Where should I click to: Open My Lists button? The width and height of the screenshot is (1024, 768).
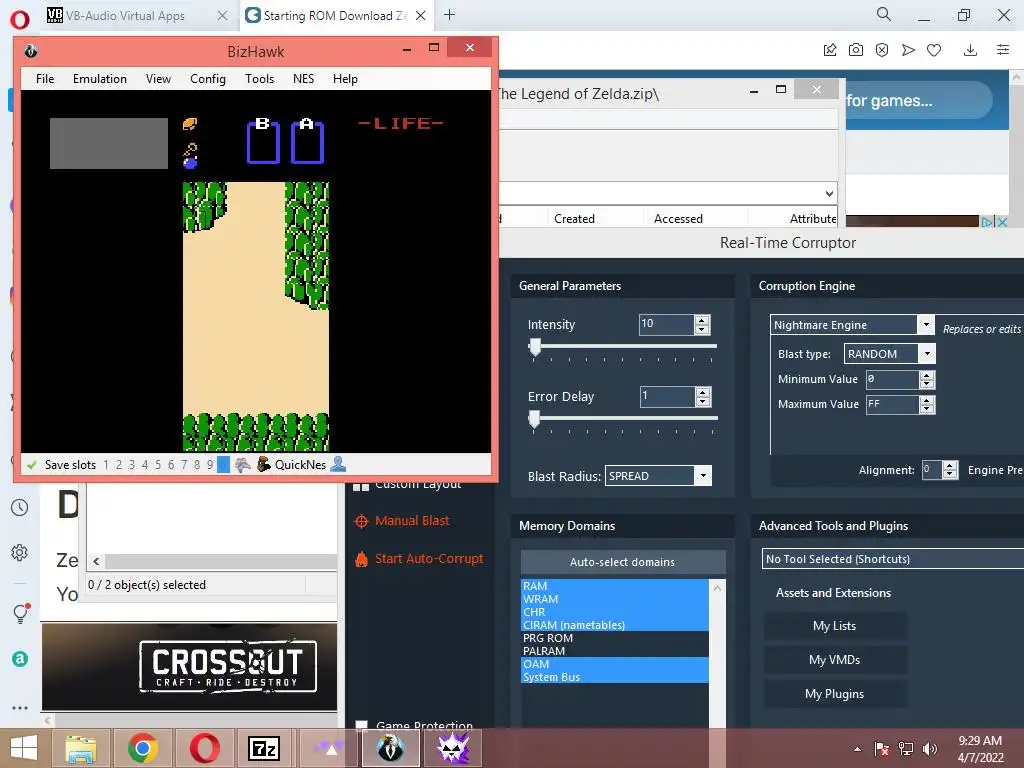[835, 626]
